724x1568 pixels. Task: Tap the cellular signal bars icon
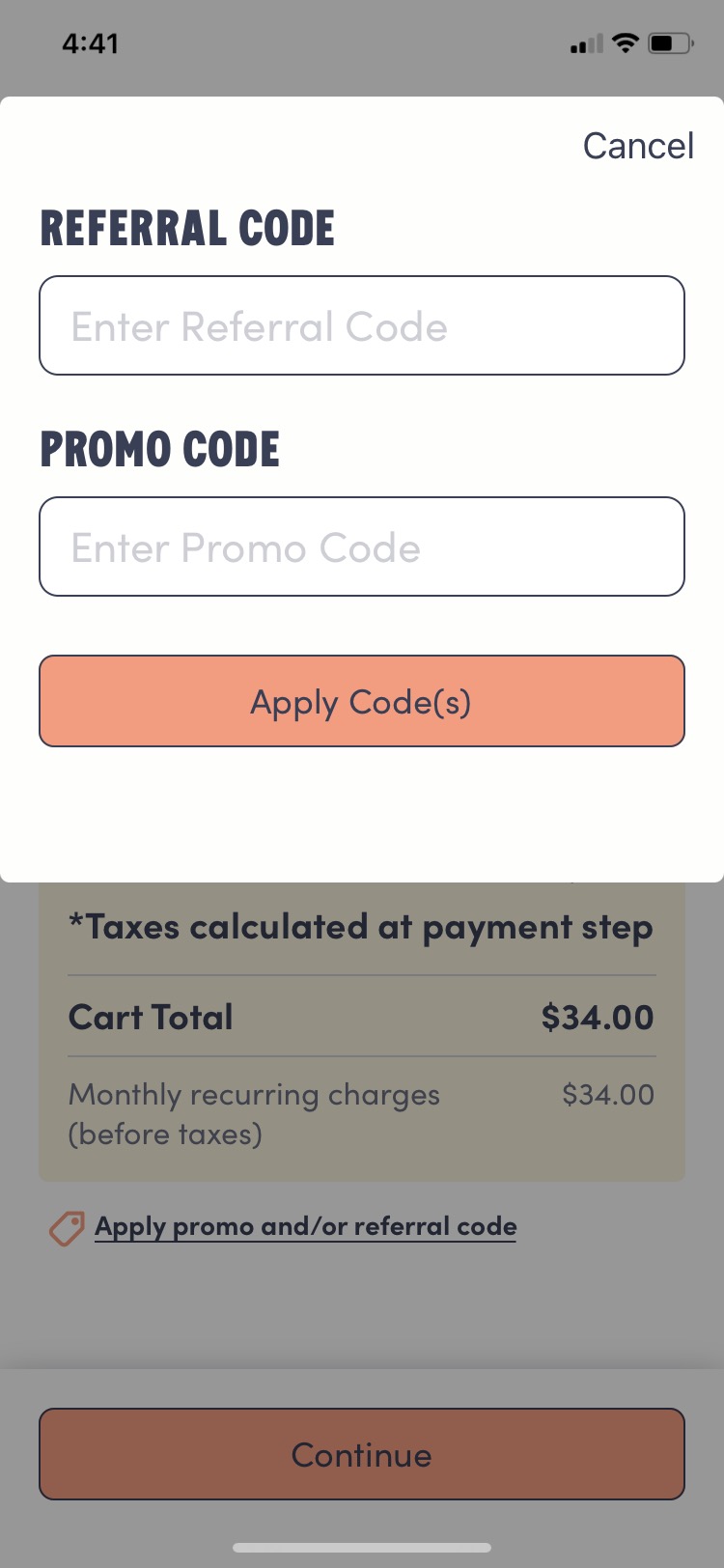point(585,44)
